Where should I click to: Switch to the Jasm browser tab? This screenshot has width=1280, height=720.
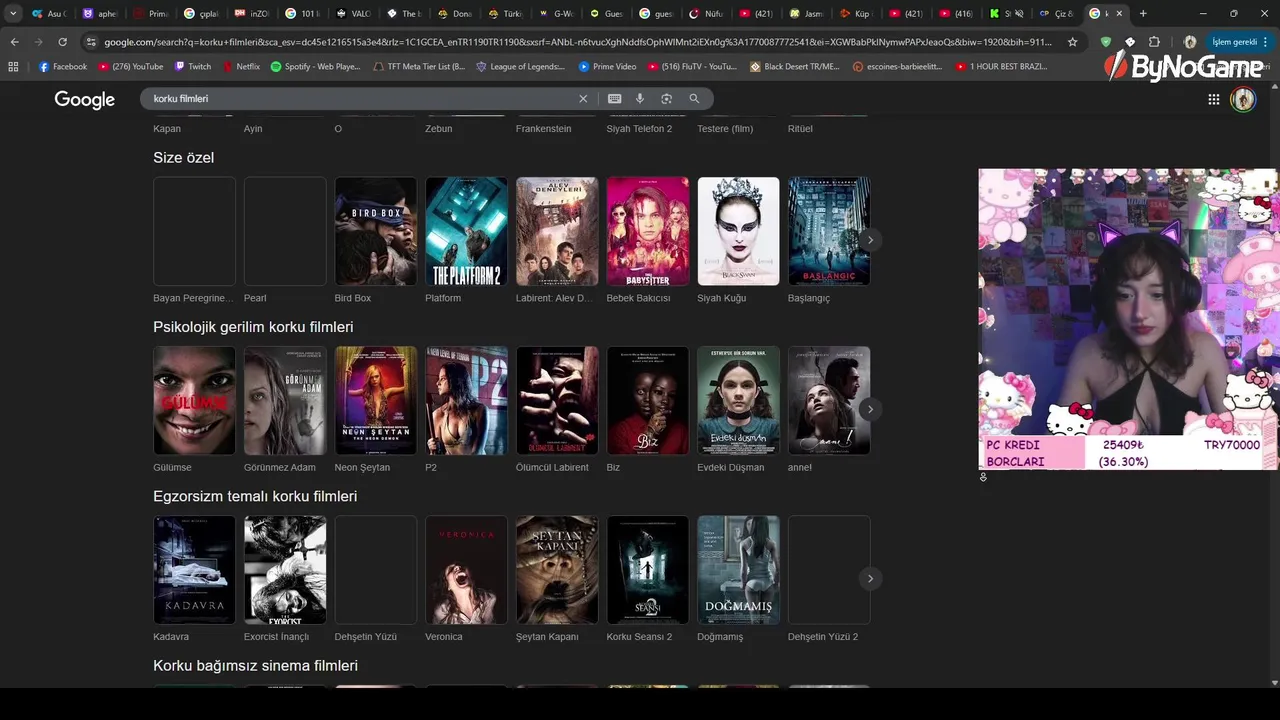[x=808, y=14]
